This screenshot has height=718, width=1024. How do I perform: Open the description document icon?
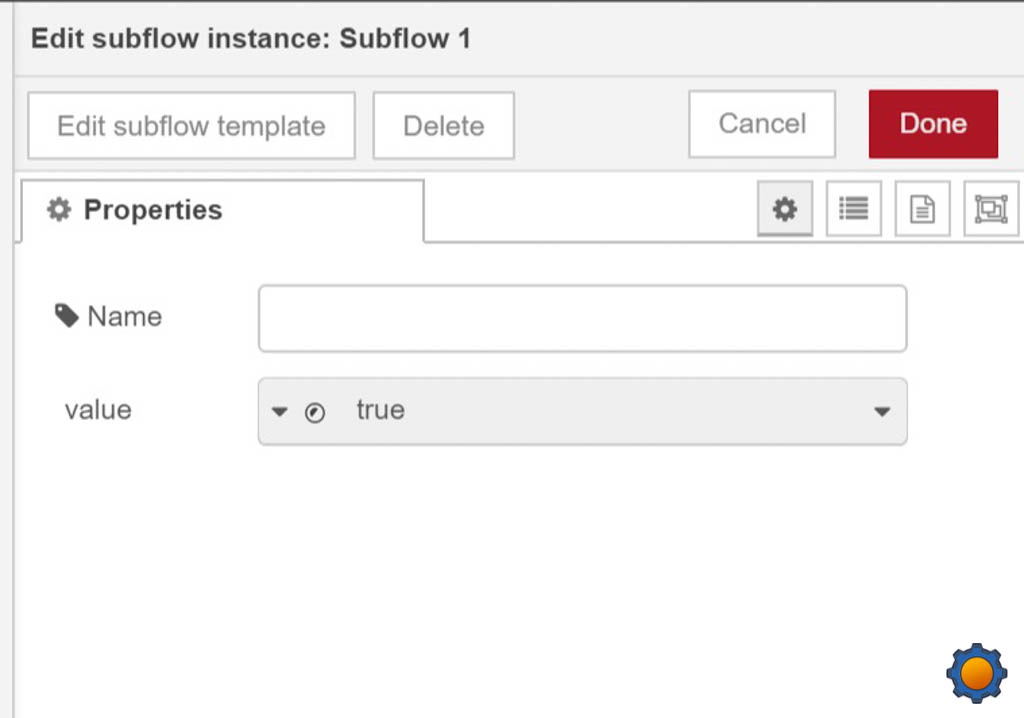[921, 209]
